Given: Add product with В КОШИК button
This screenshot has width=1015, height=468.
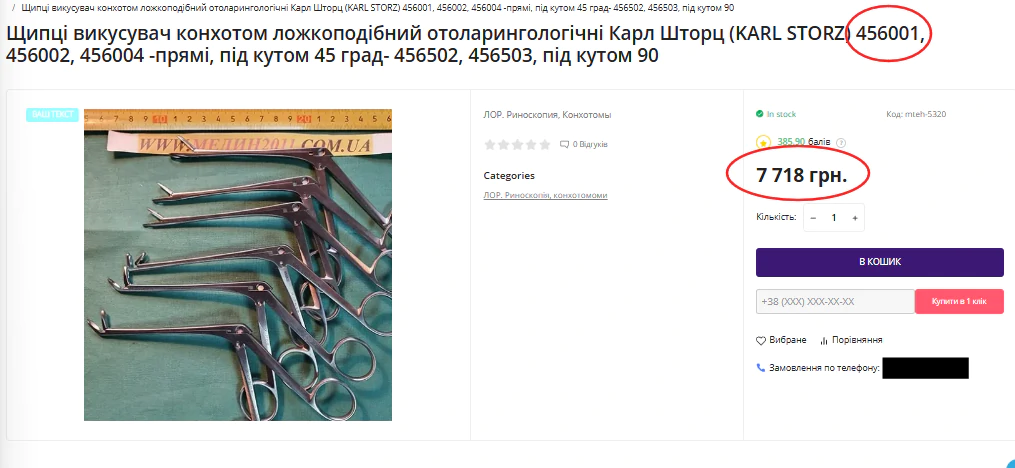Looking at the screenshot, I should (880, 262).
